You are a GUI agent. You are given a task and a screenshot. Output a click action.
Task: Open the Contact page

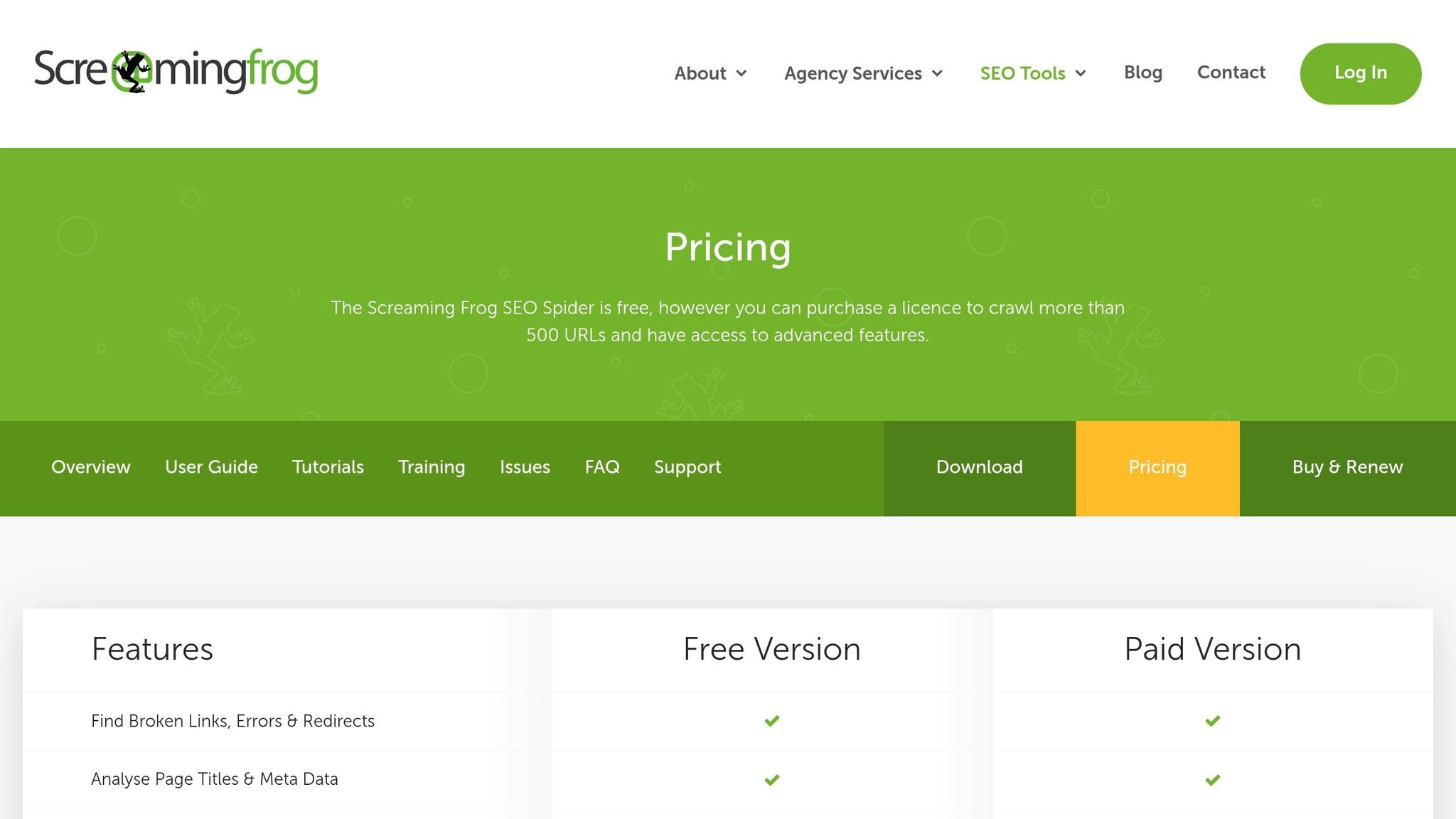point(1231,73)
